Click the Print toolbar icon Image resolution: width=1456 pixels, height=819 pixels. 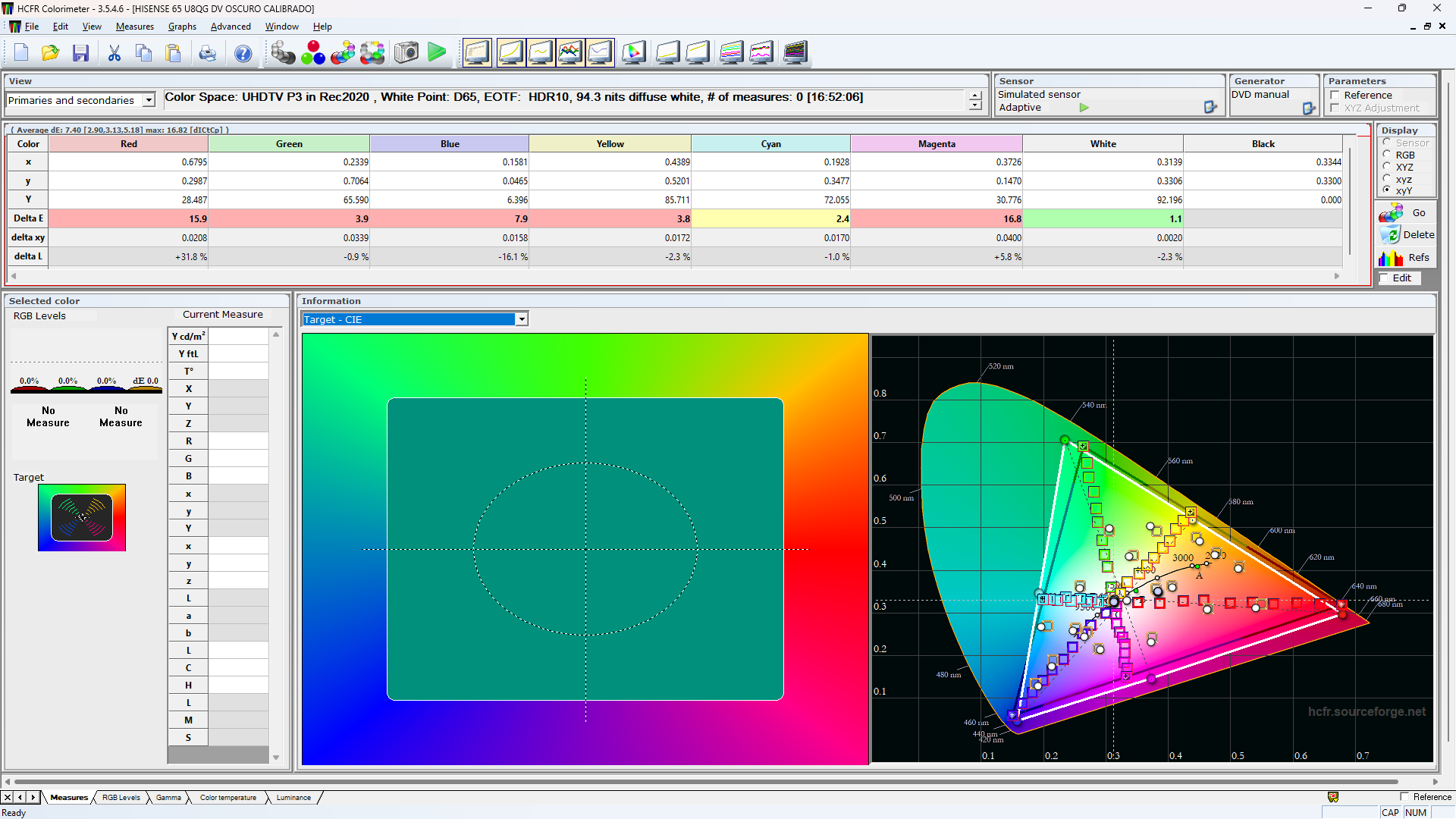click(x=207, y=53)
